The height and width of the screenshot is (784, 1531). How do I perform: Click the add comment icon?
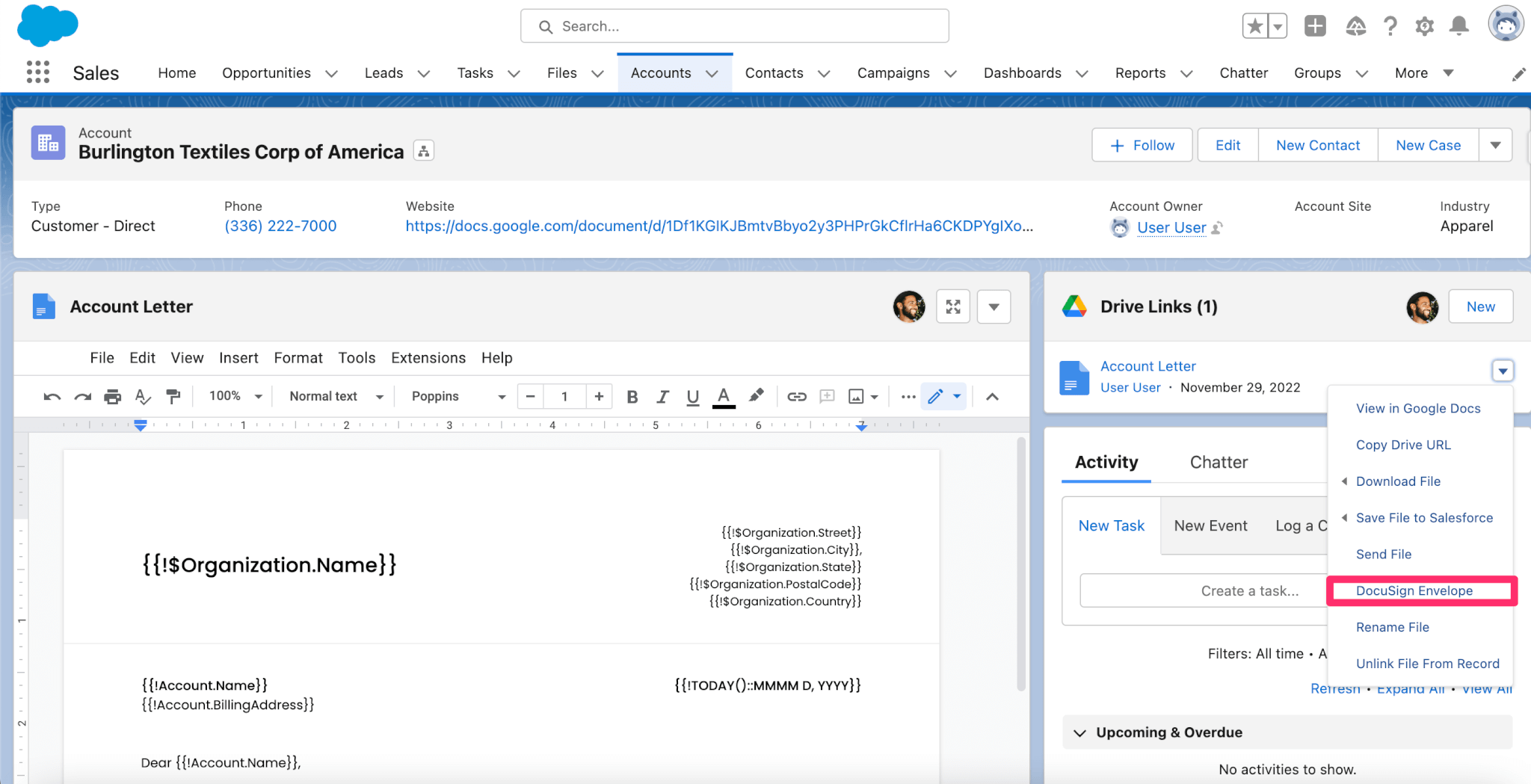827,397
